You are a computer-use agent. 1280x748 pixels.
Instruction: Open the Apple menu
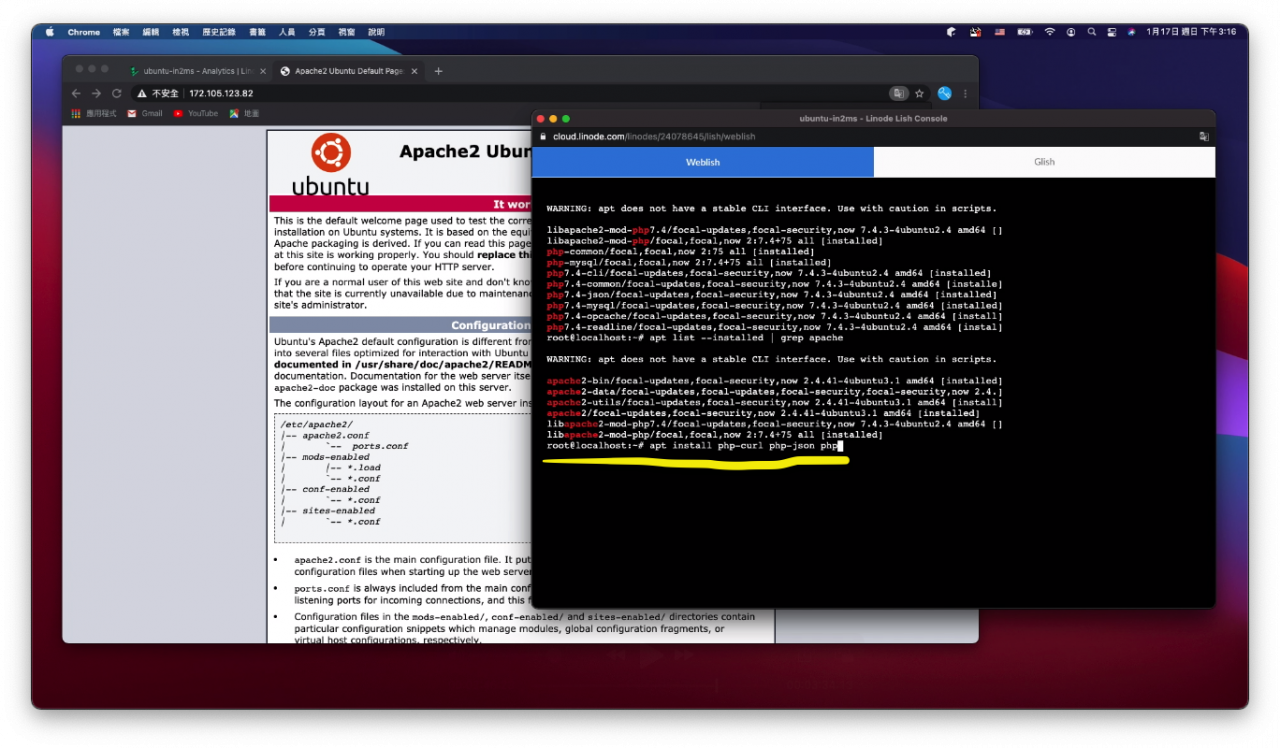pos(50,32)
